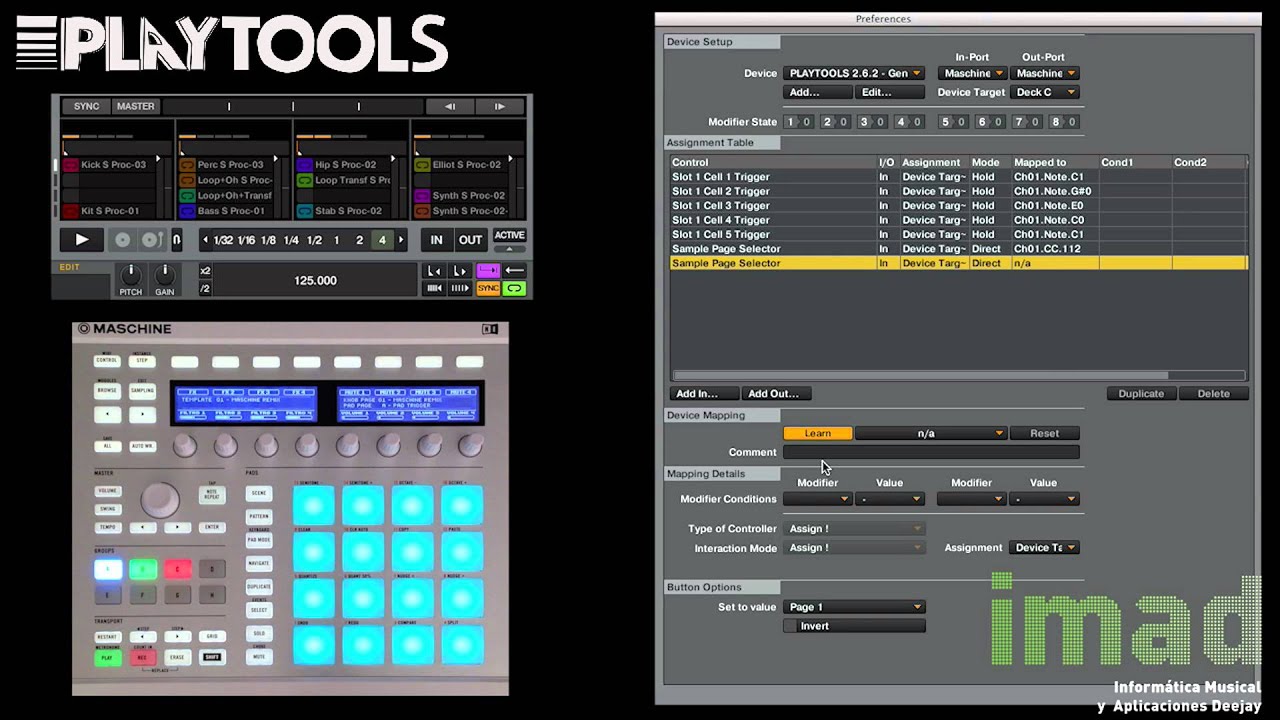Check the Invert checkbox
The image size is (1280, 720).
[x=790, y=626]
